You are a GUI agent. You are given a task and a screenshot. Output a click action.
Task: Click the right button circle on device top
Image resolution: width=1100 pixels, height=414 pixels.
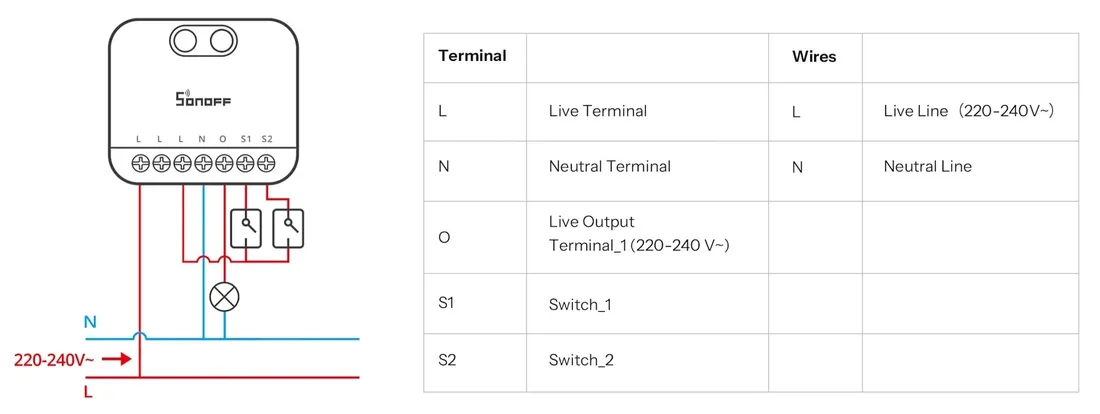(x=222, y=41)
